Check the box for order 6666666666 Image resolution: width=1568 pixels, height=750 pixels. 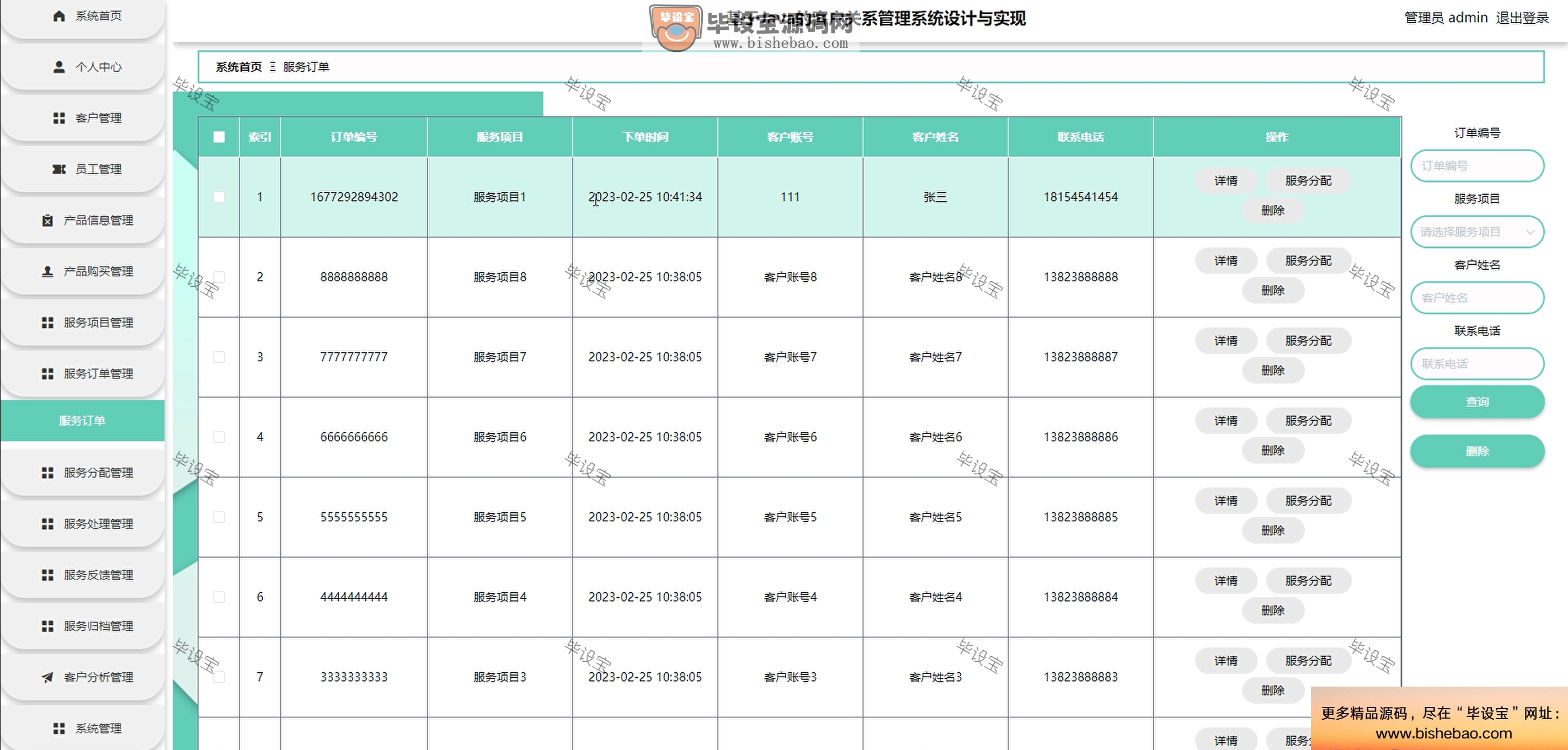[219, 437]
